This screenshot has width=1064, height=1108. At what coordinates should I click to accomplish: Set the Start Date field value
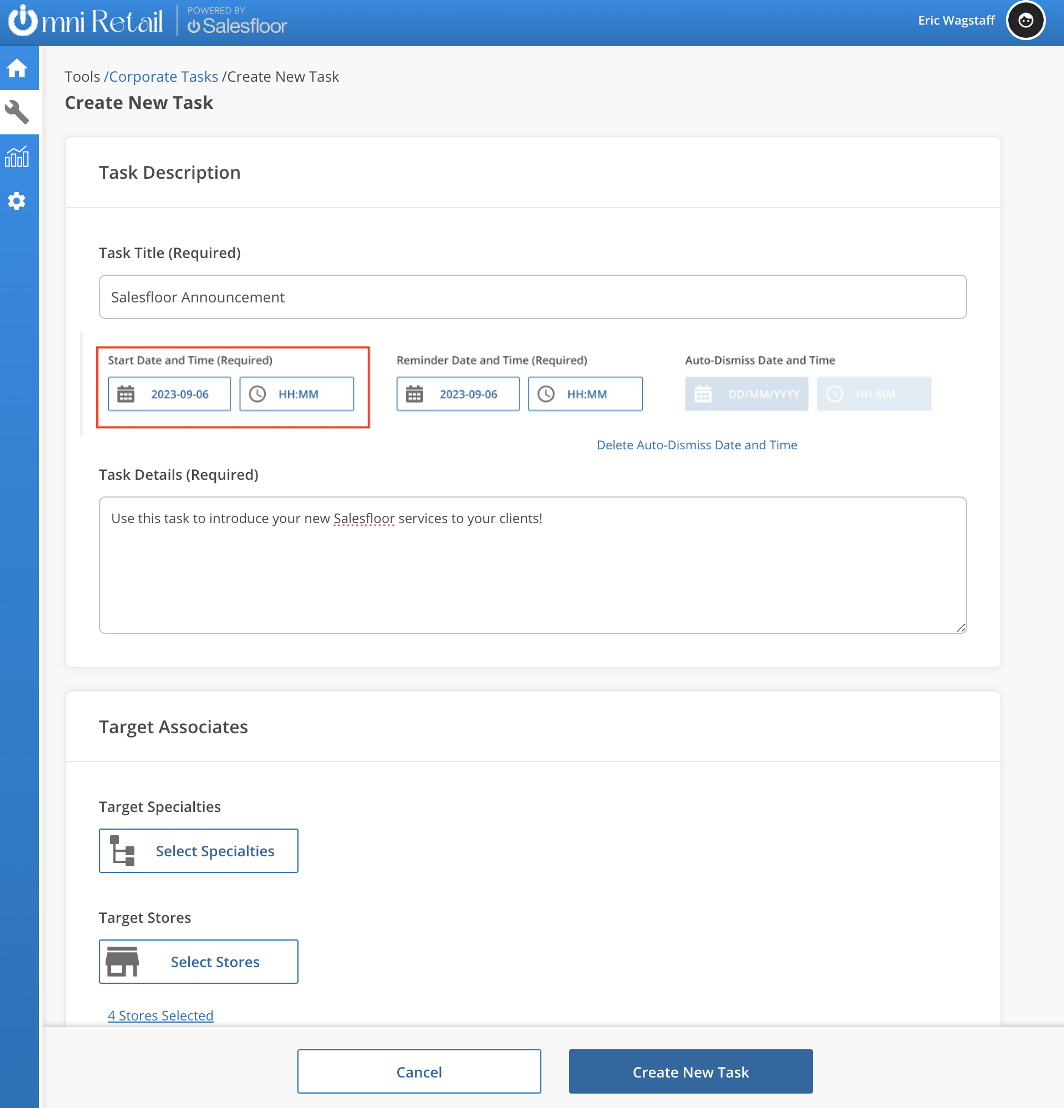point(170,394)
